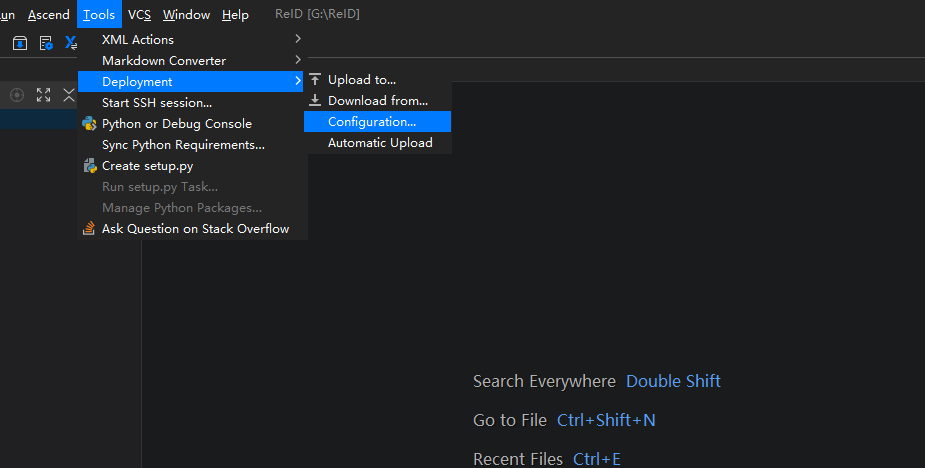Image resolution: width=925 pixels, height=468 pixels.
Task: Open the Window menu
Action: 186,15
